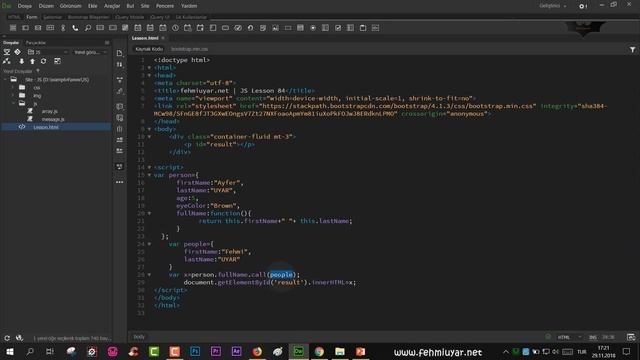
Task: Insert a Time field clock icon
Action: click(x=175, y=28)
